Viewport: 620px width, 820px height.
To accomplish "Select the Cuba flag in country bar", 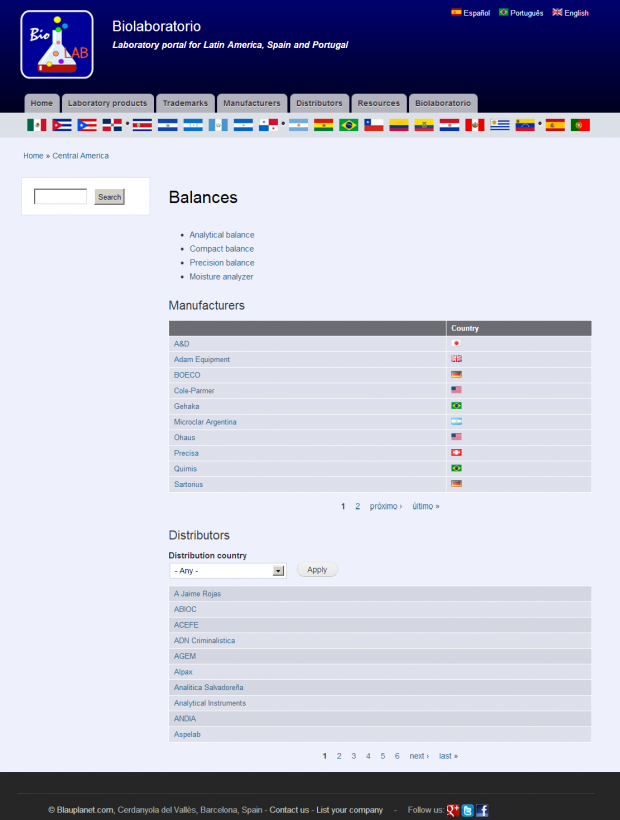I will tap(62, 125).
